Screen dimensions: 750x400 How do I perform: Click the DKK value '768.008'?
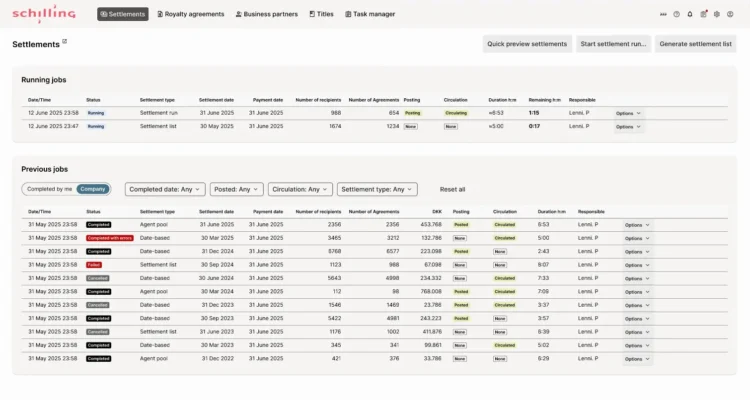431,291
